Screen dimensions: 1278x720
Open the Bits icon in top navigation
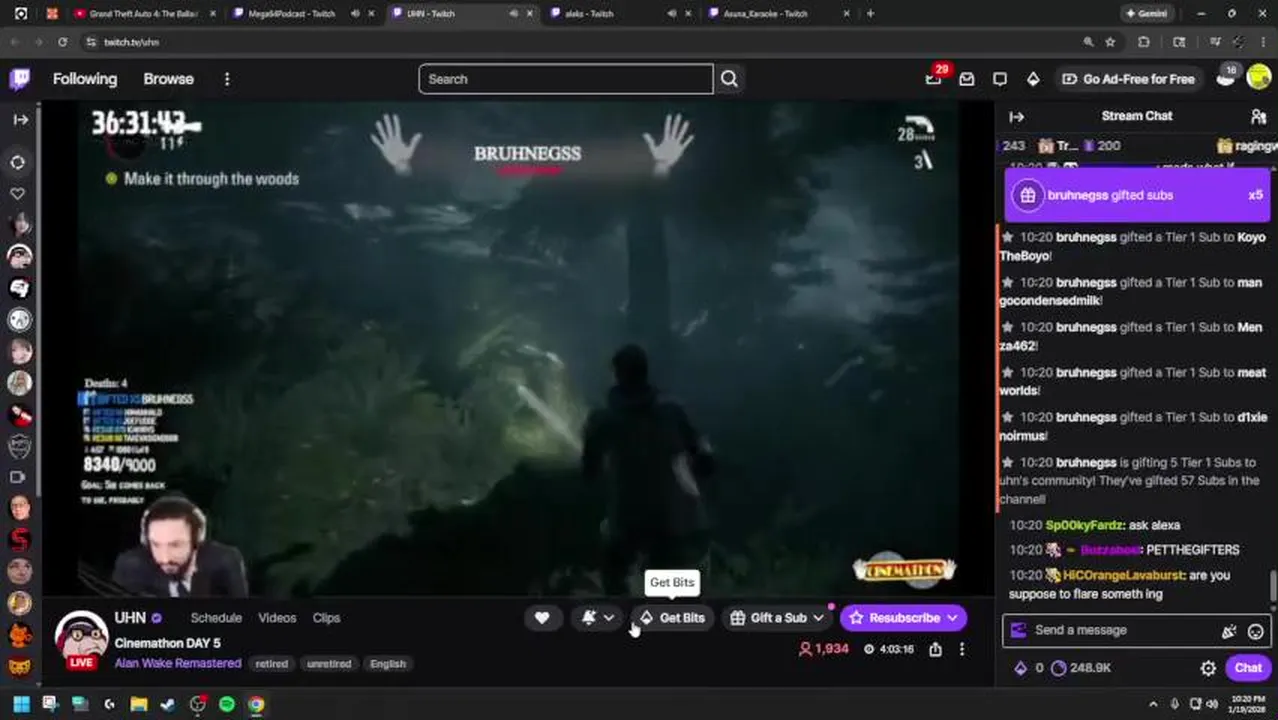pos(1033,79)
